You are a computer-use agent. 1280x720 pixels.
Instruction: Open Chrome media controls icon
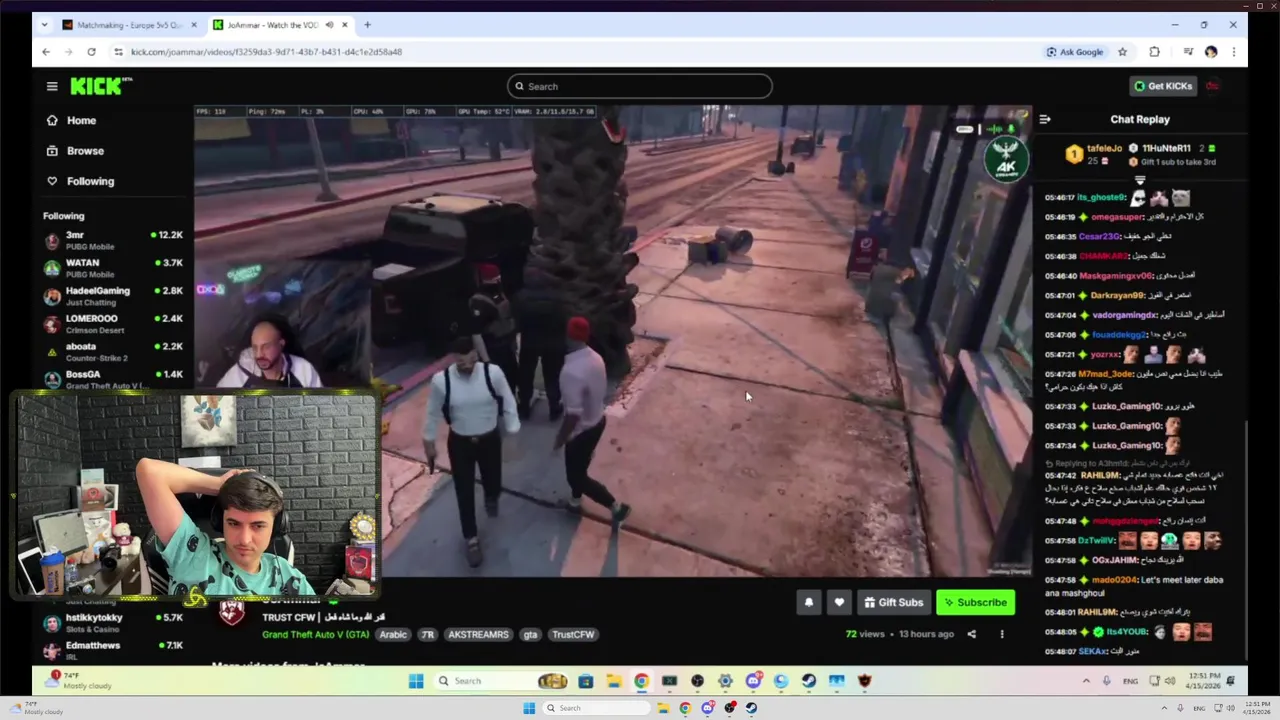[1188, 51]
